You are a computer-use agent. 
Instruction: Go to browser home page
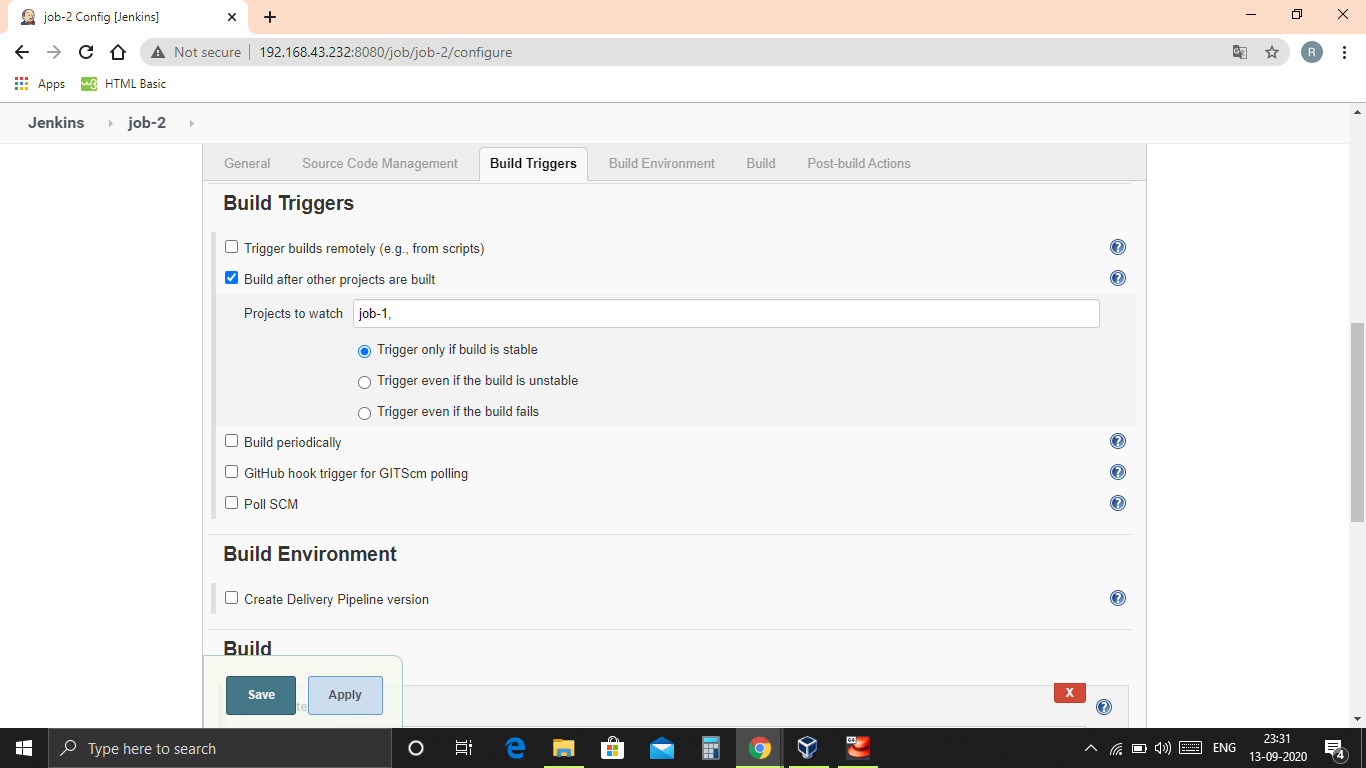point(118,52)
